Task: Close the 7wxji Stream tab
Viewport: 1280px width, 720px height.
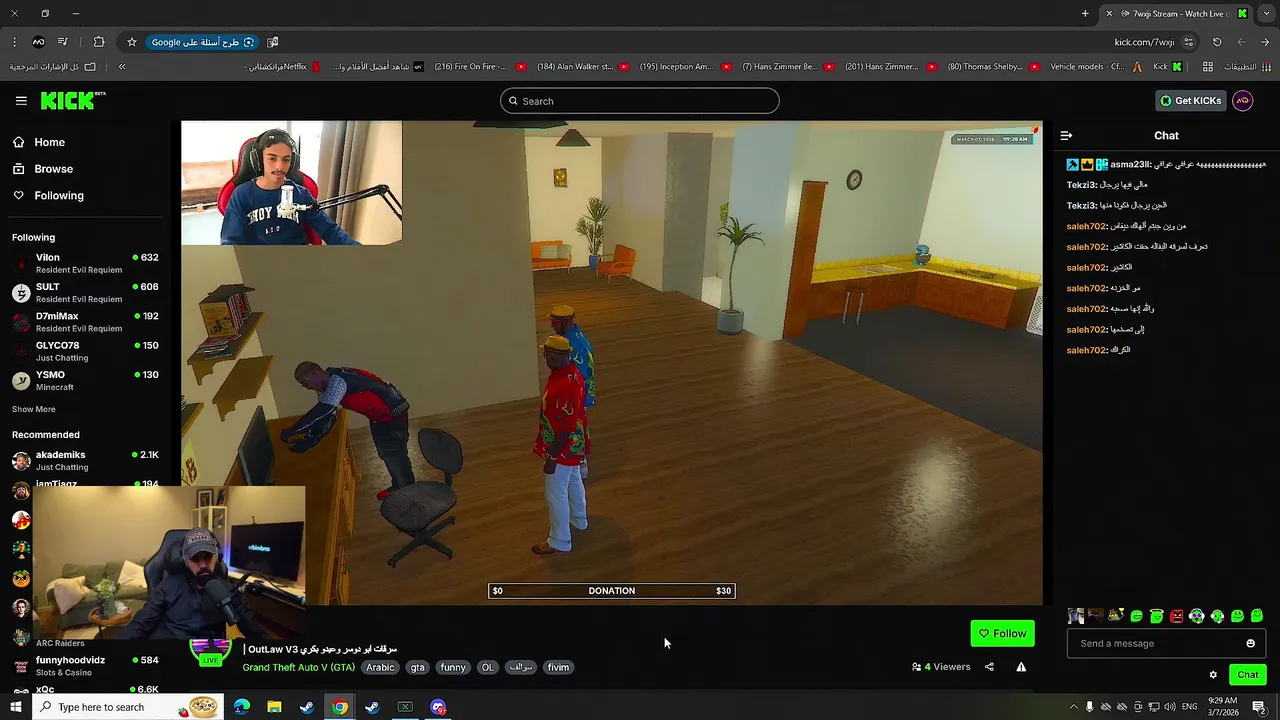Action: (1108, 13)
